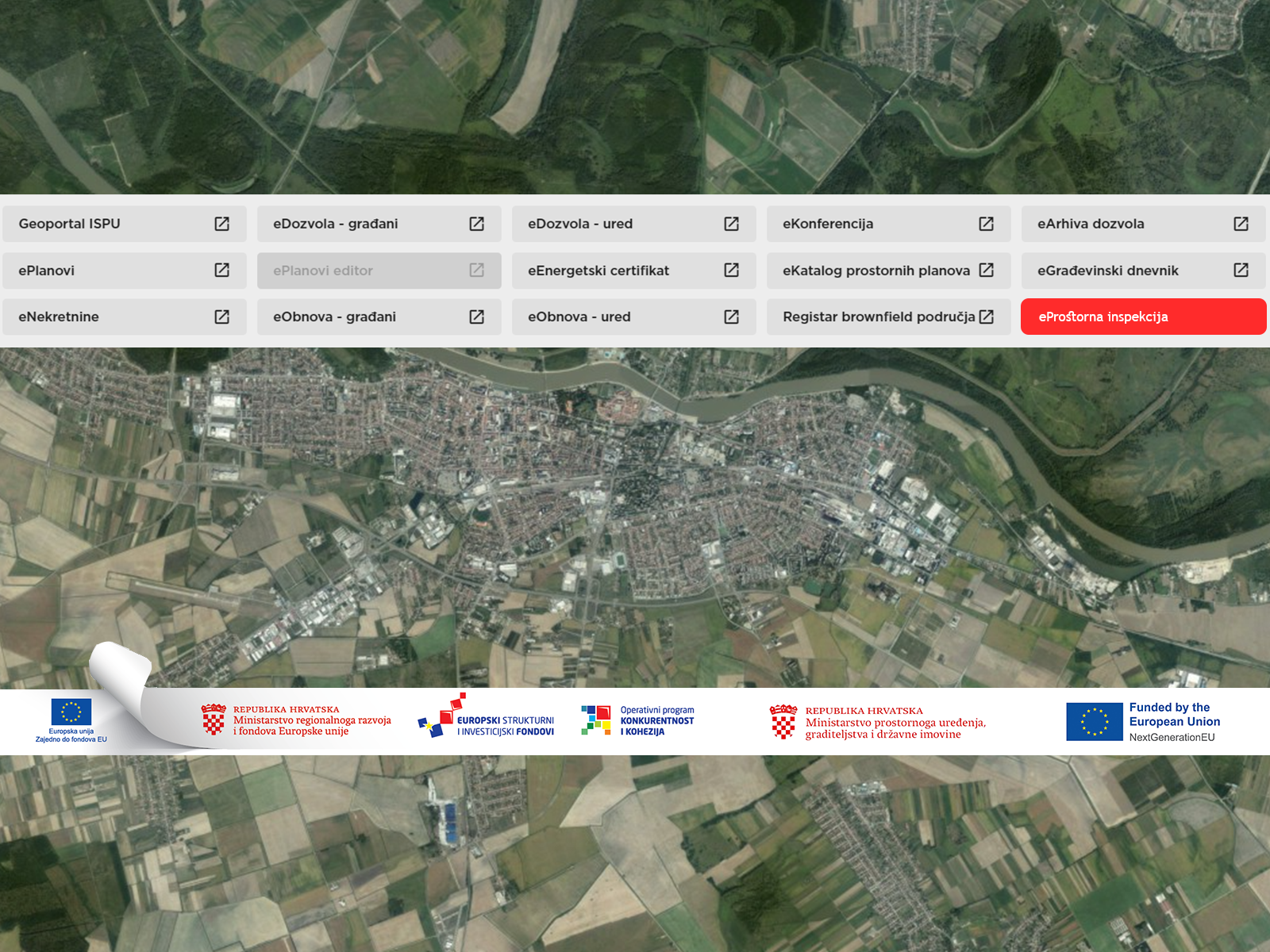1270x952 pixels.
Task: Click external-link icon next to Geoportal ISPU
Action: (x=222, y=224)
